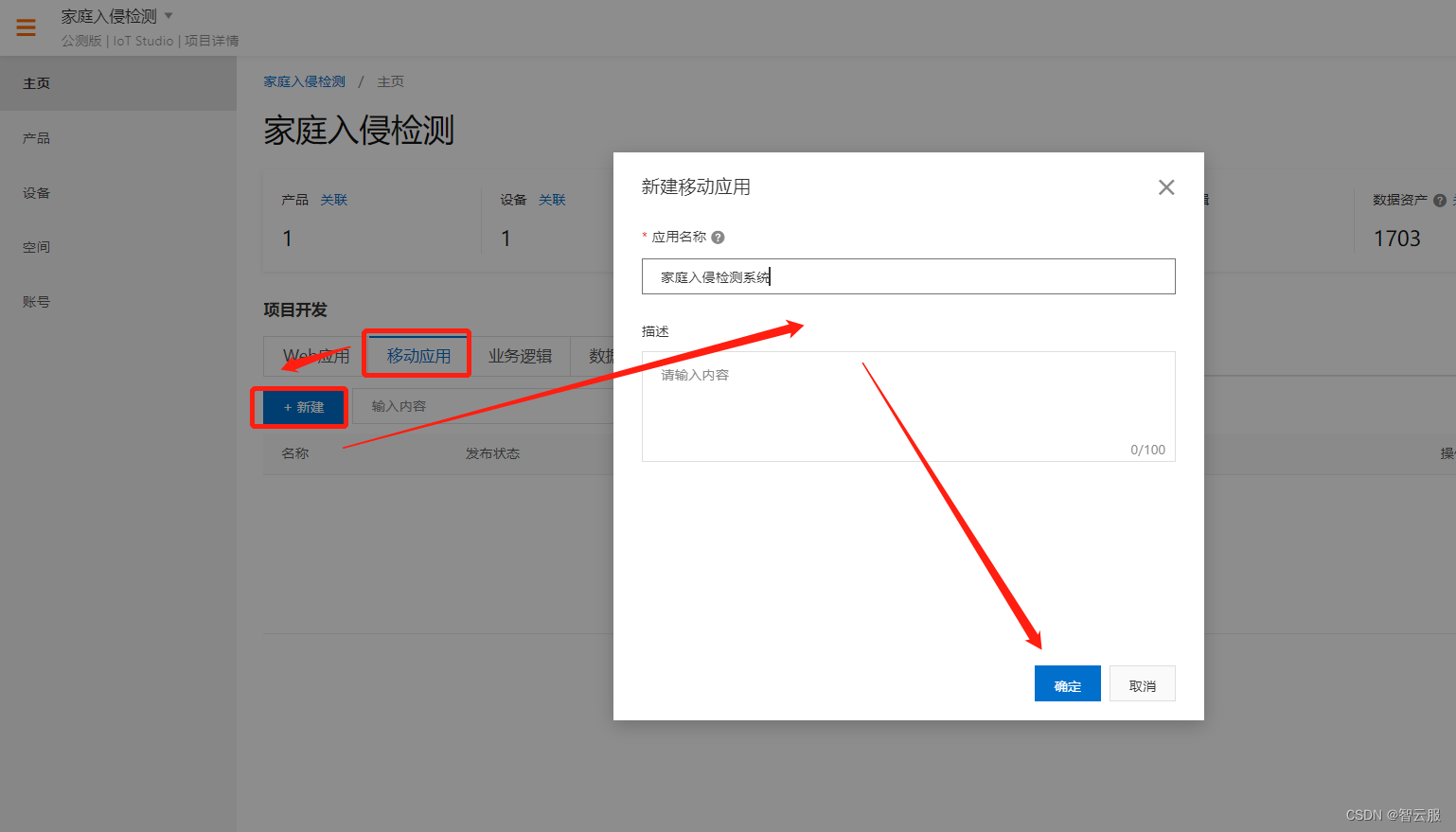1456x832 pixels.
Task: Click the 主页 breadcrumb text
Action: (x=391, y=81)
